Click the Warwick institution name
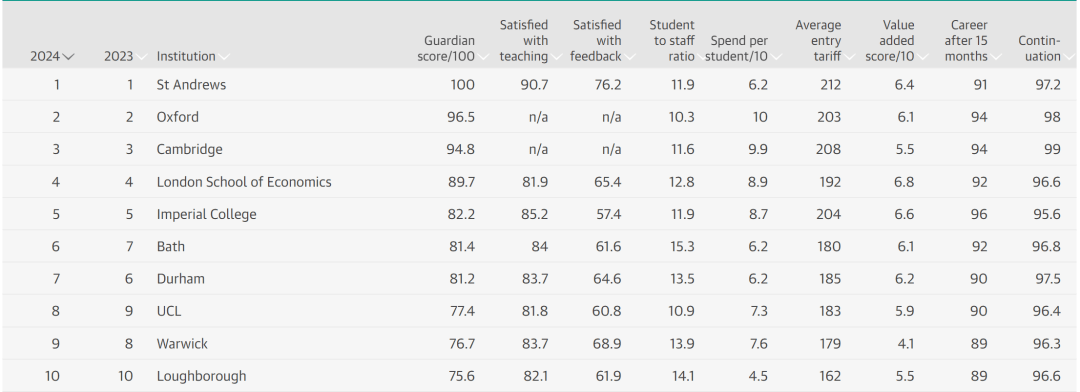1080x392 pixels. point(182,344)
